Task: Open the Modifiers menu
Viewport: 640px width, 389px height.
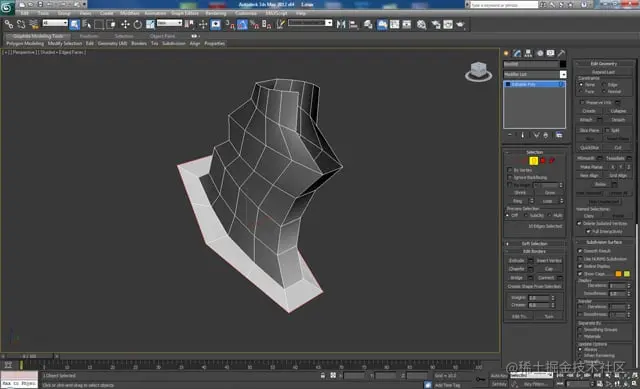Action: [x=130, y=13]
